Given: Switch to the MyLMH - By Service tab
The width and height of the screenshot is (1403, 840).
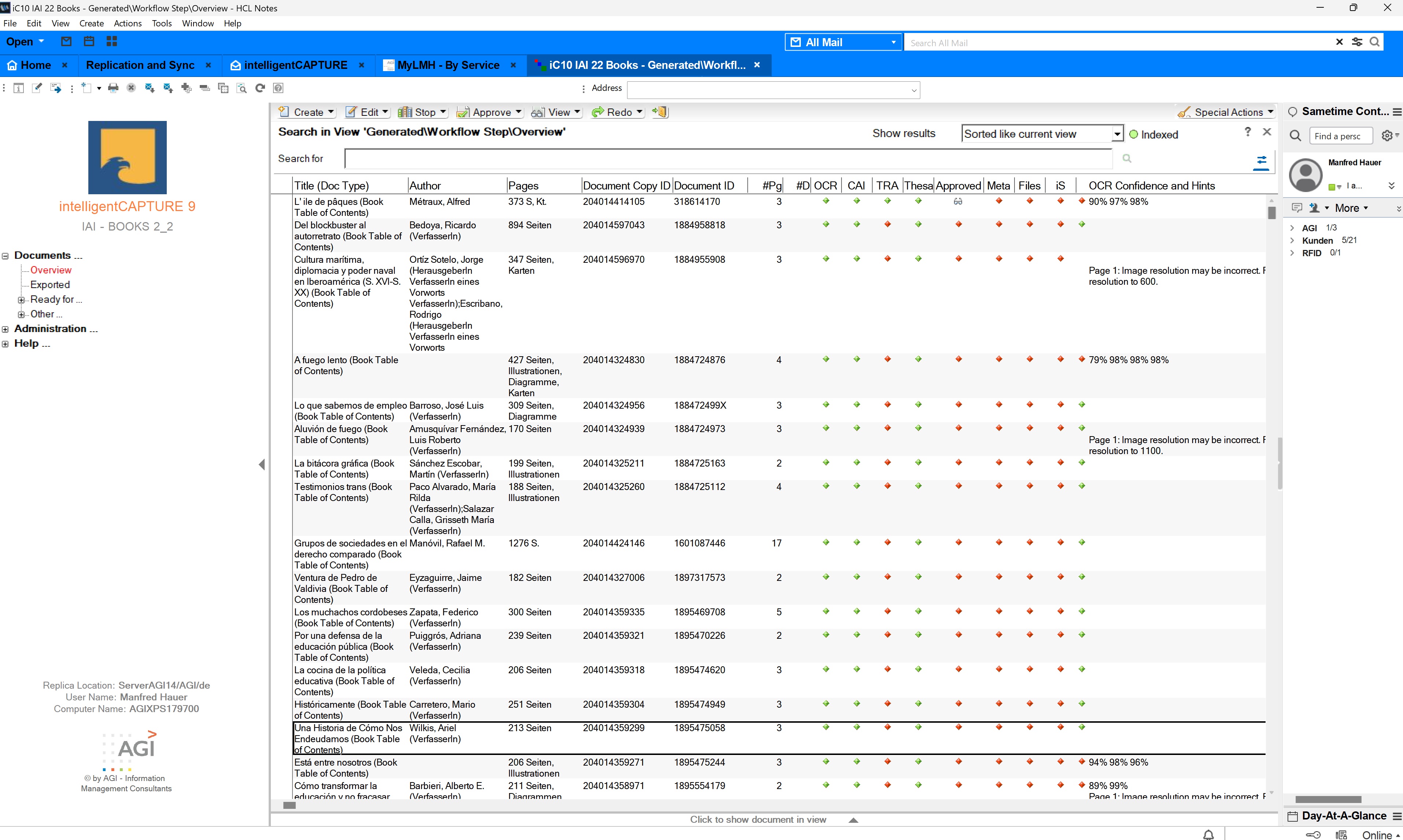Looking at the screenshot, I should point(448,65).
